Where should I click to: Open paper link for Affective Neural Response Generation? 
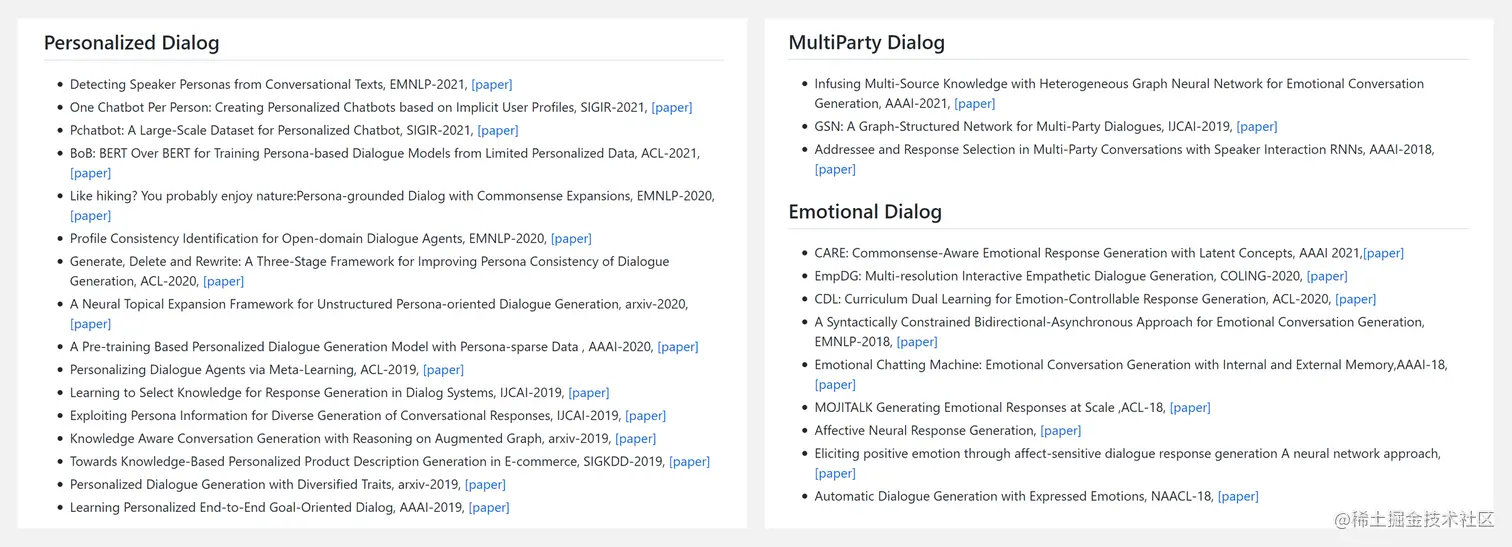(x=1061, y=431)
